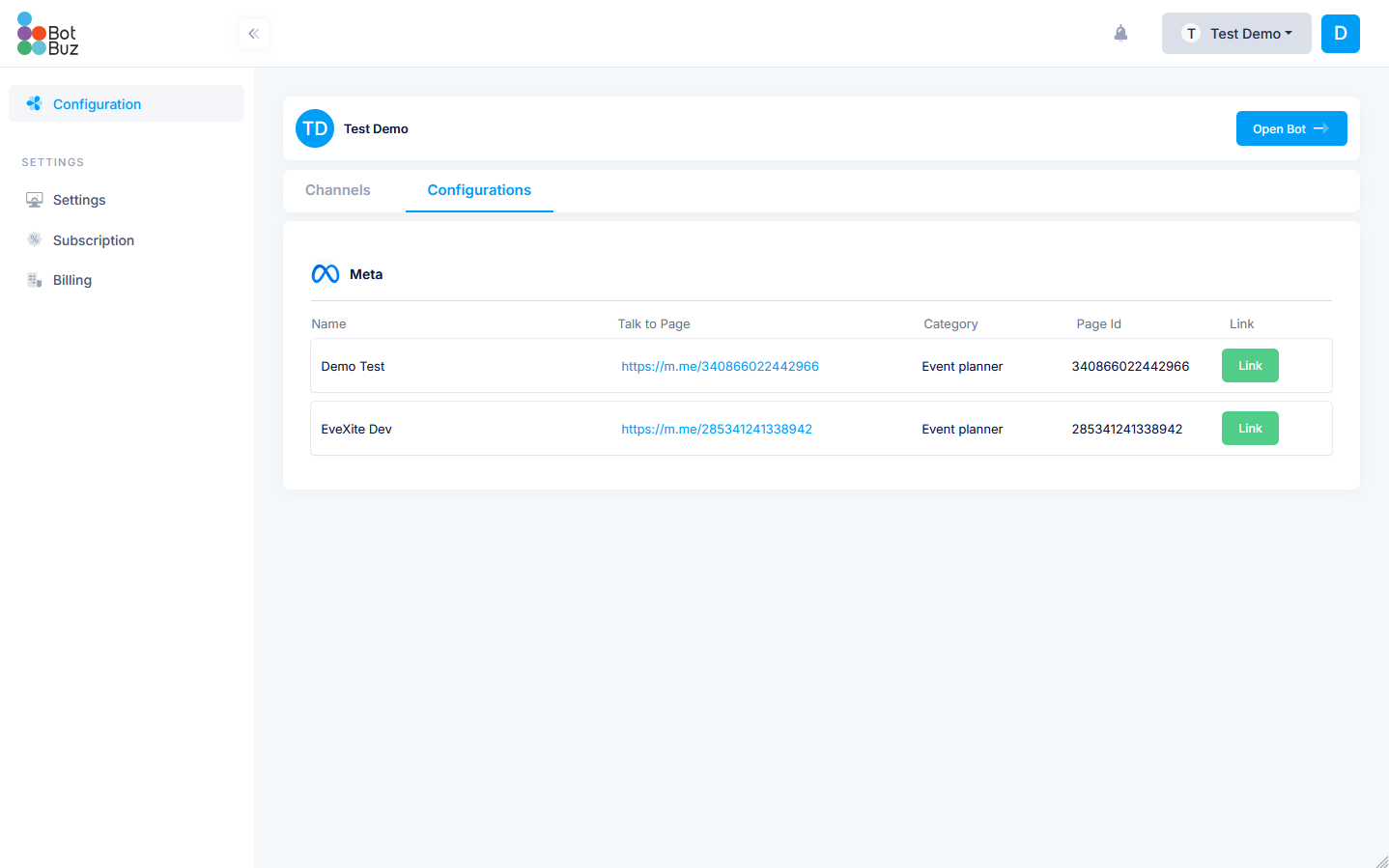The width and height of the screenshot is (1389, 868).
Task: Click the Category column header
Action: (950, 323)
